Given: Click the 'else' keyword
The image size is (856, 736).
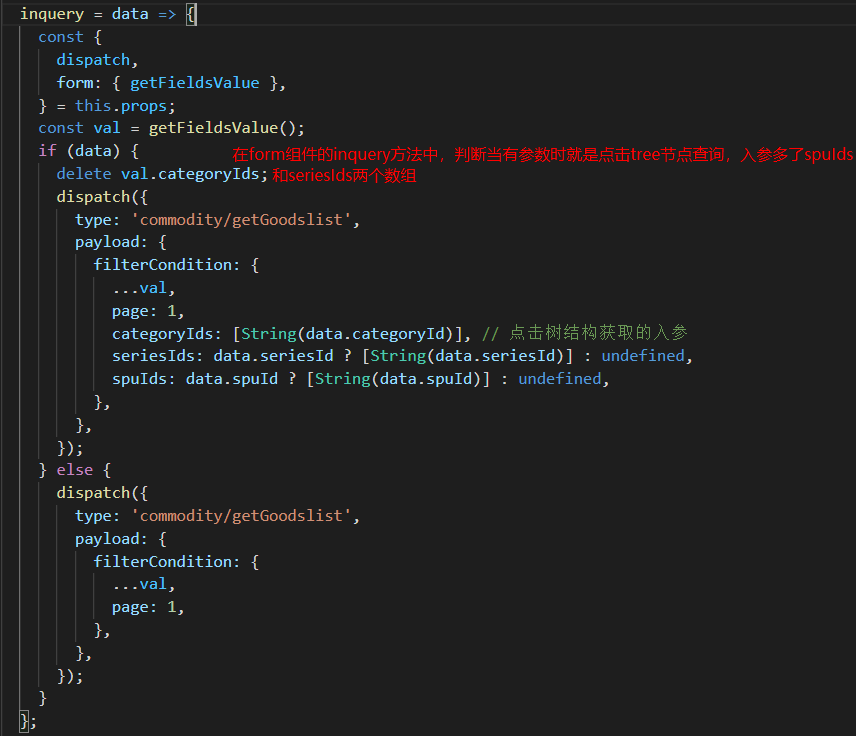Looking at the screenshot, I should 75,471.
